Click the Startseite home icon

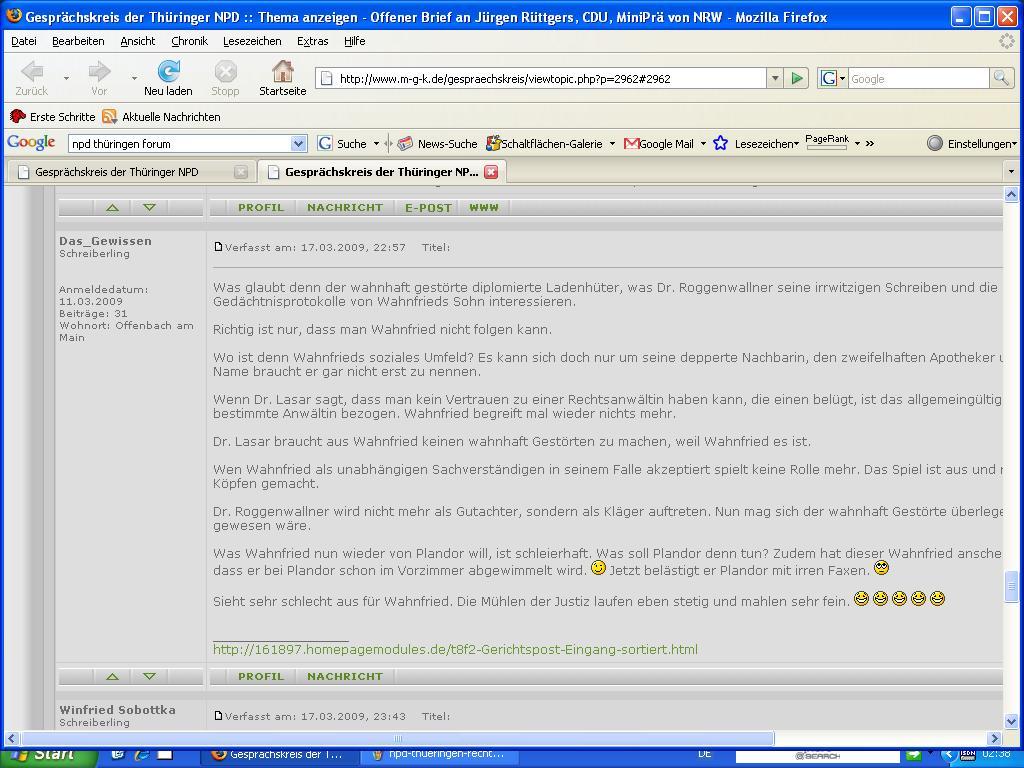pos(283,71)
